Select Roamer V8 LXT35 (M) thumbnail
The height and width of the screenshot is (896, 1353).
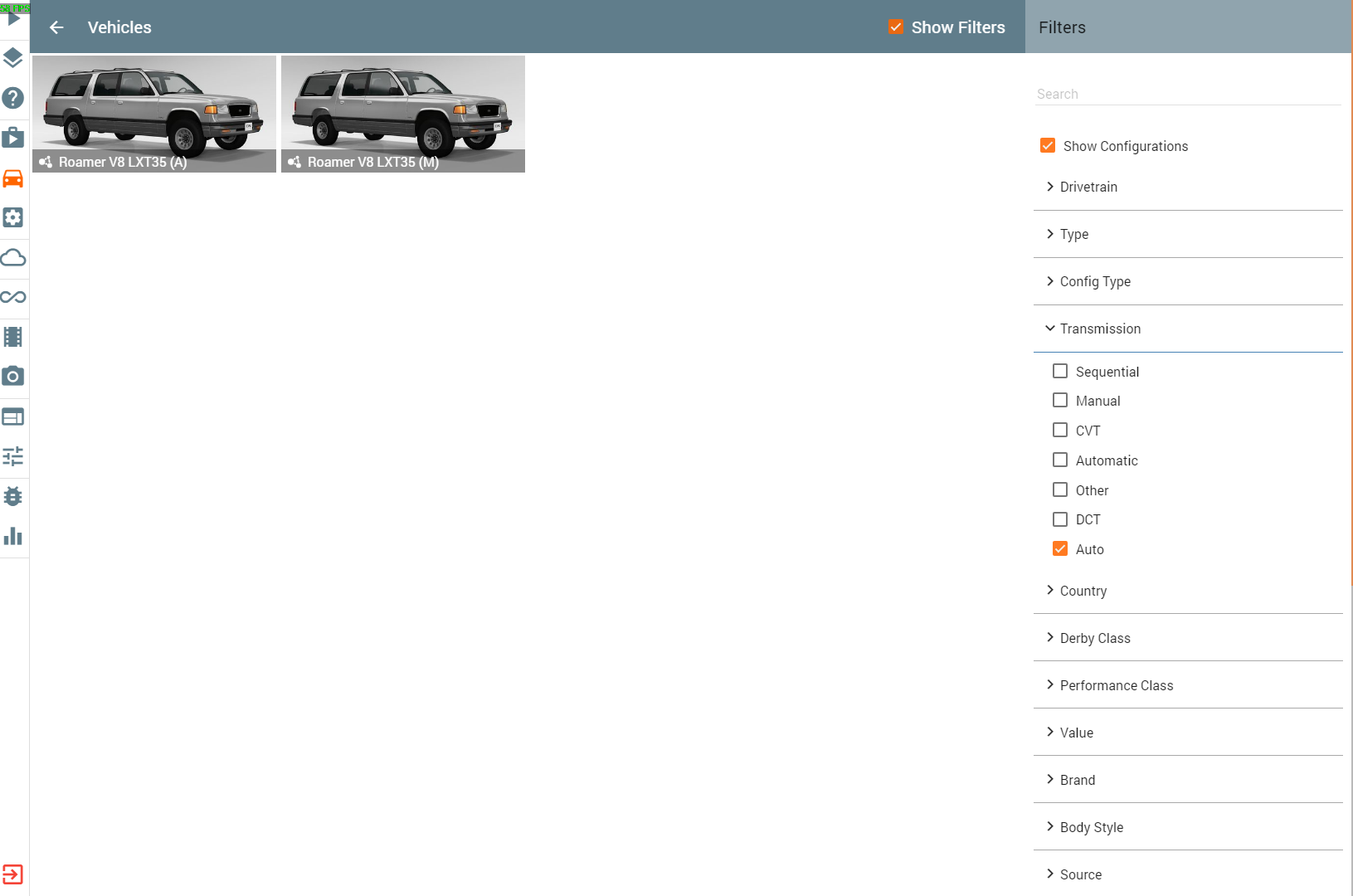403,114
